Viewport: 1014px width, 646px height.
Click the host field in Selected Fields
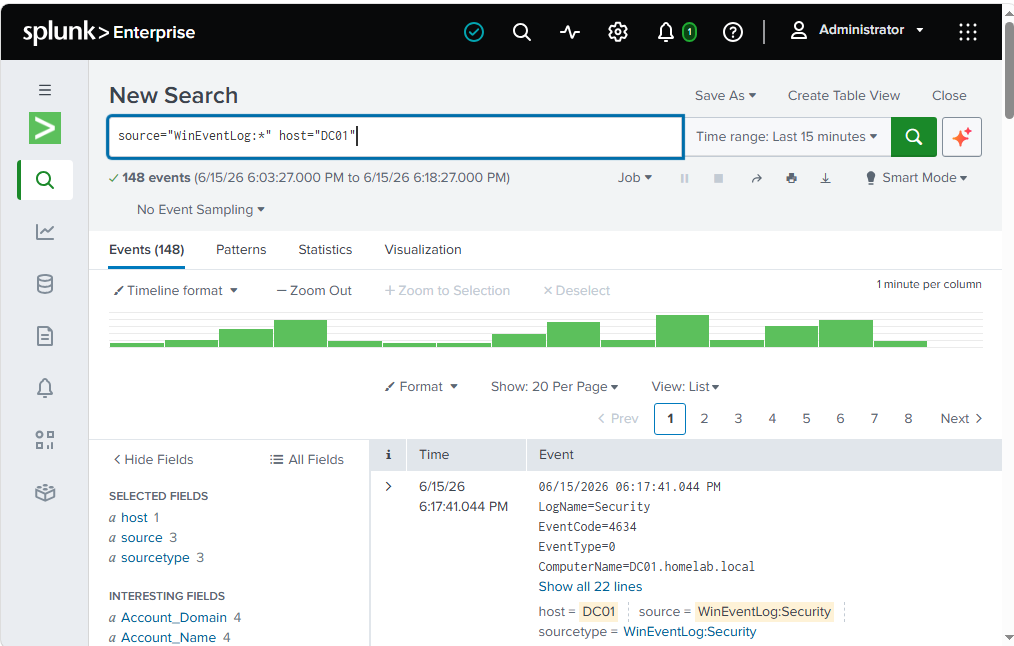(x=135, y=517)
